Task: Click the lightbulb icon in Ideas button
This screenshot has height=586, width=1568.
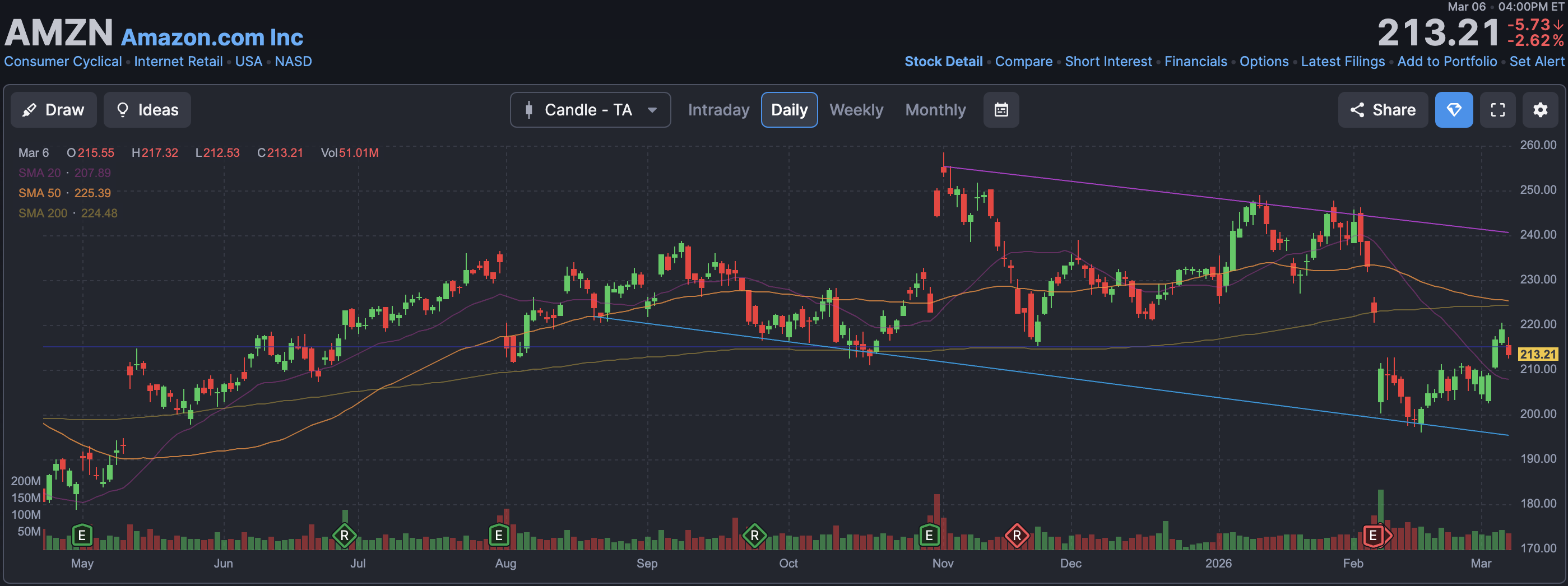Action: [122, 110]
